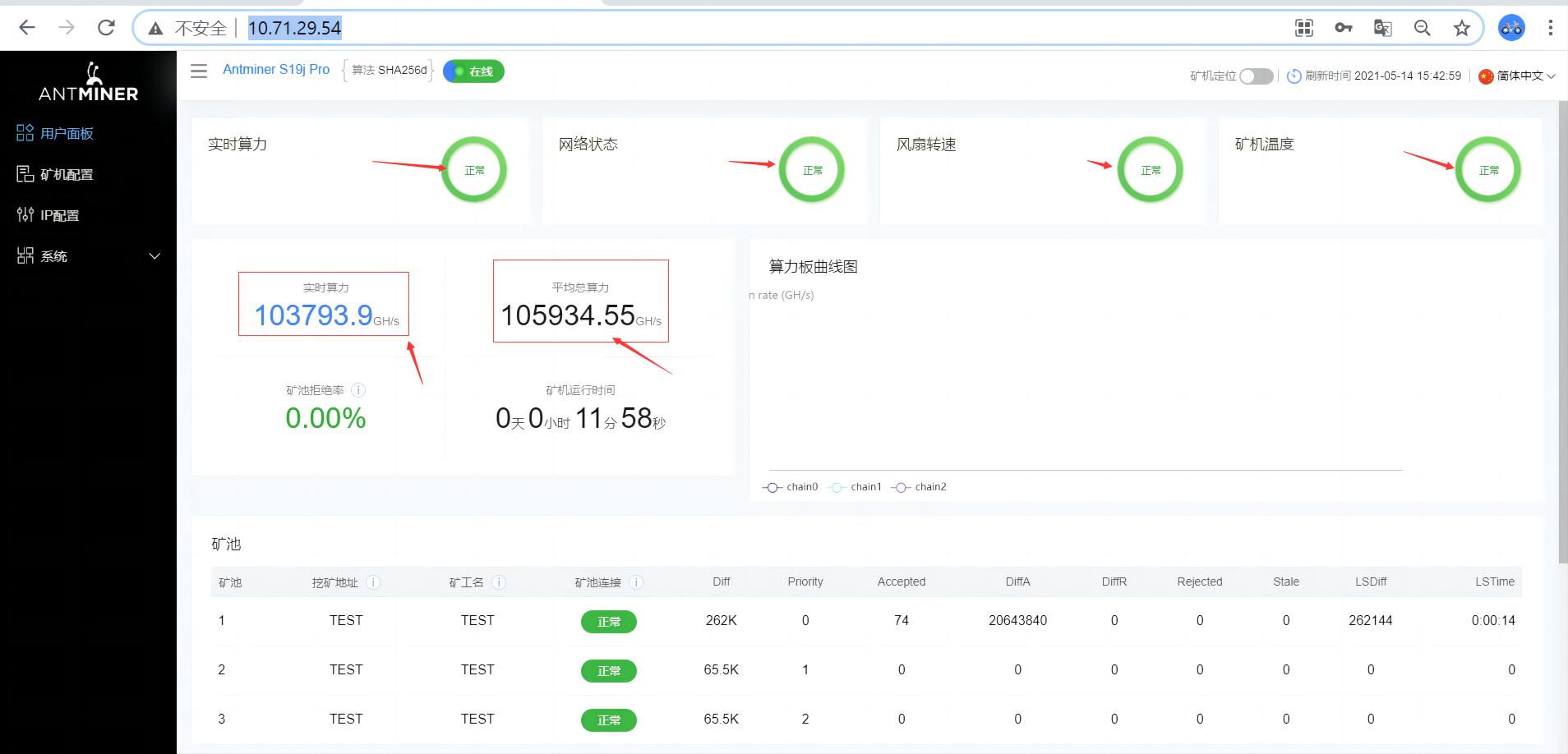Click the address bar showing 10.71.29.54
This screenshot has height=754, width=1568.
(296, 27)
